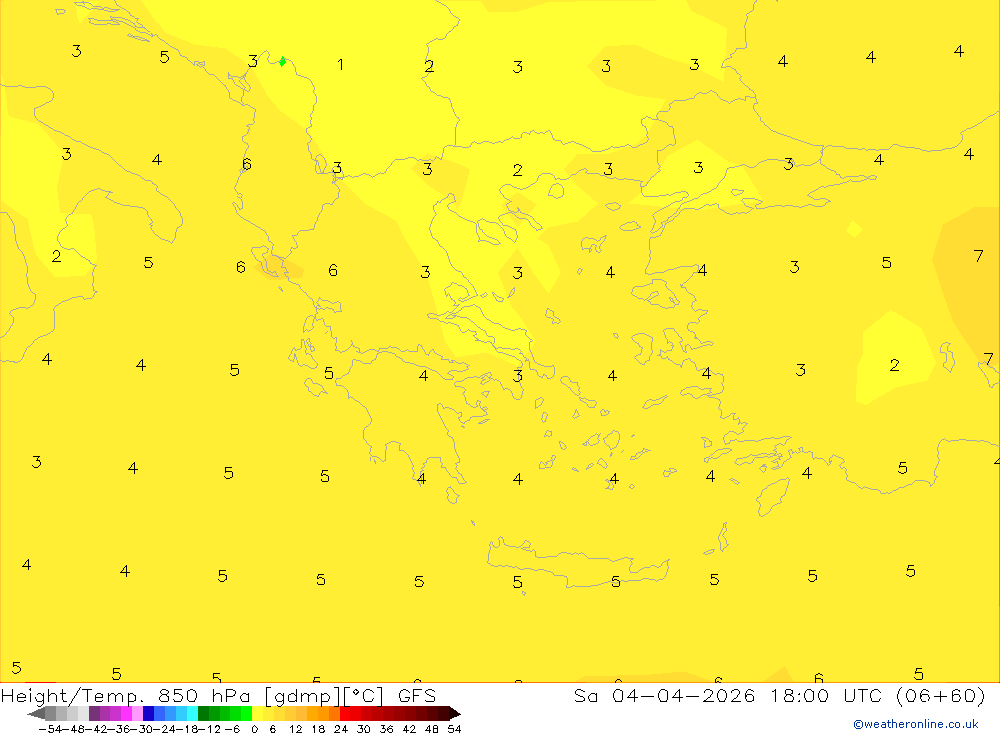Screen dimensions: 1000x733
Task: Select the temperature value '1' on the map
Action: [341, 64]
